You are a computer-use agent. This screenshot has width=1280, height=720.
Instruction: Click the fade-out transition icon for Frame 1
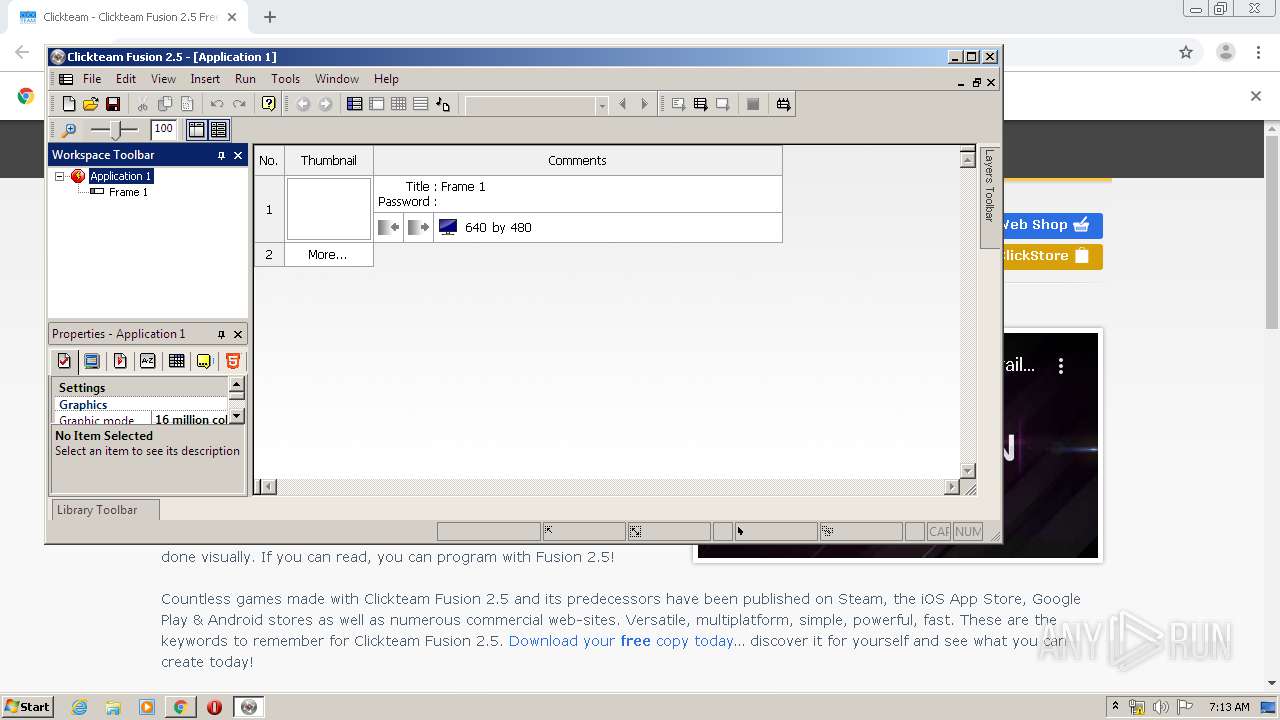[x=418, y=227]
